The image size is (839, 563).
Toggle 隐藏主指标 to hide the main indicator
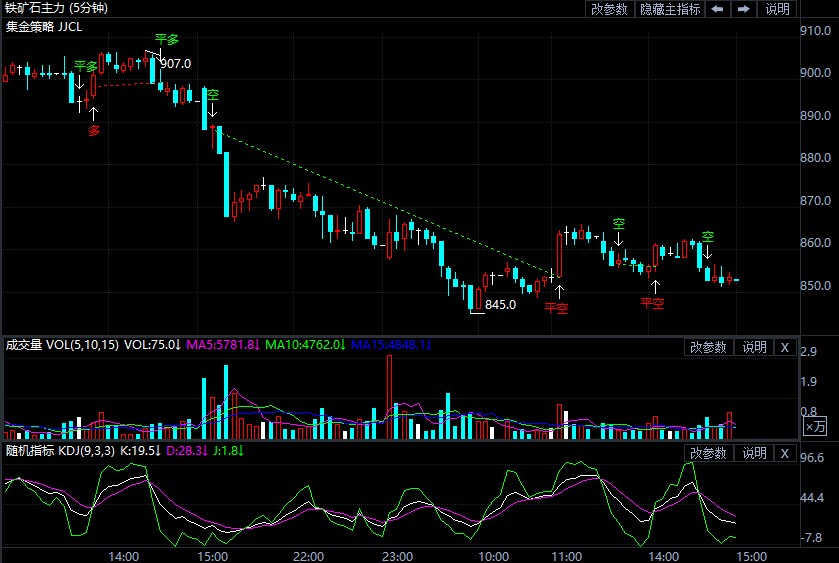coord(670,9)
